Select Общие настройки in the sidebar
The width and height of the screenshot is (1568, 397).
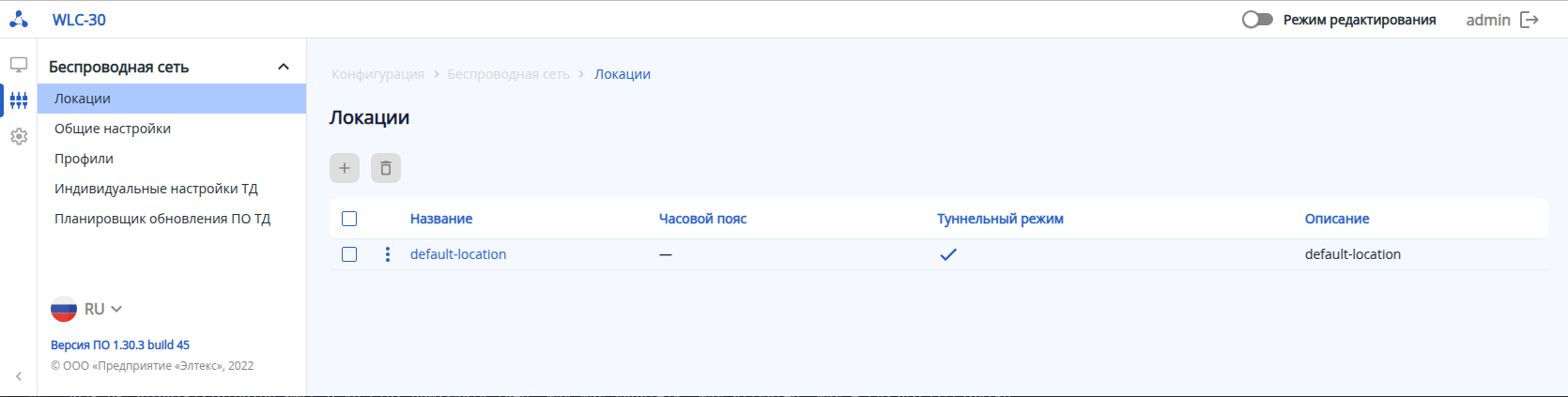point(113,129)
